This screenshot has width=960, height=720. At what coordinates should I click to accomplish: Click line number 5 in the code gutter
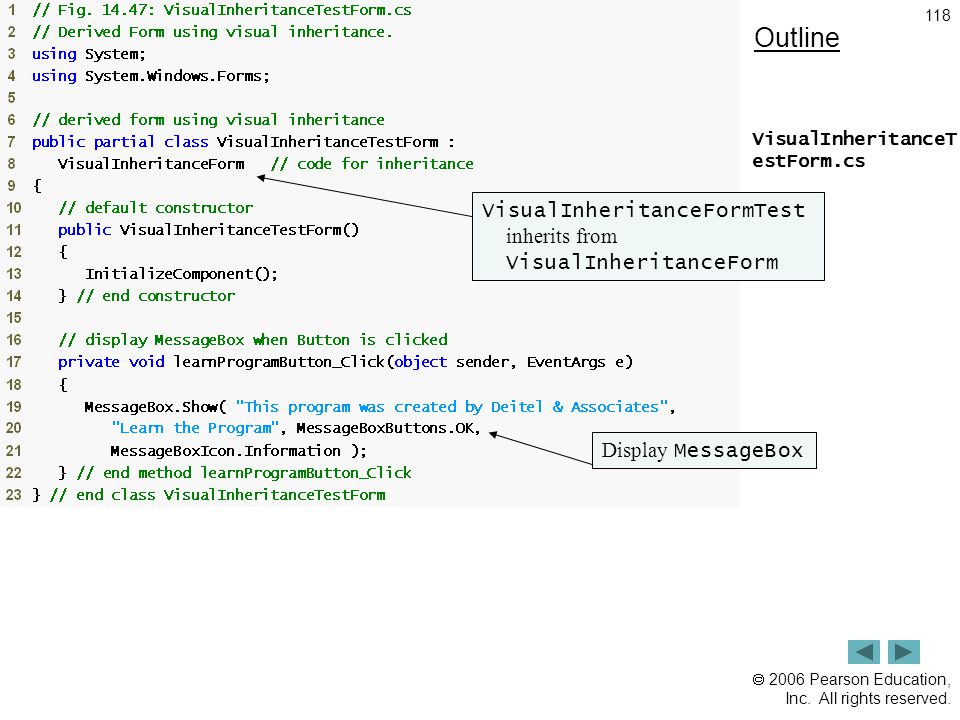(x=12, y=98)
